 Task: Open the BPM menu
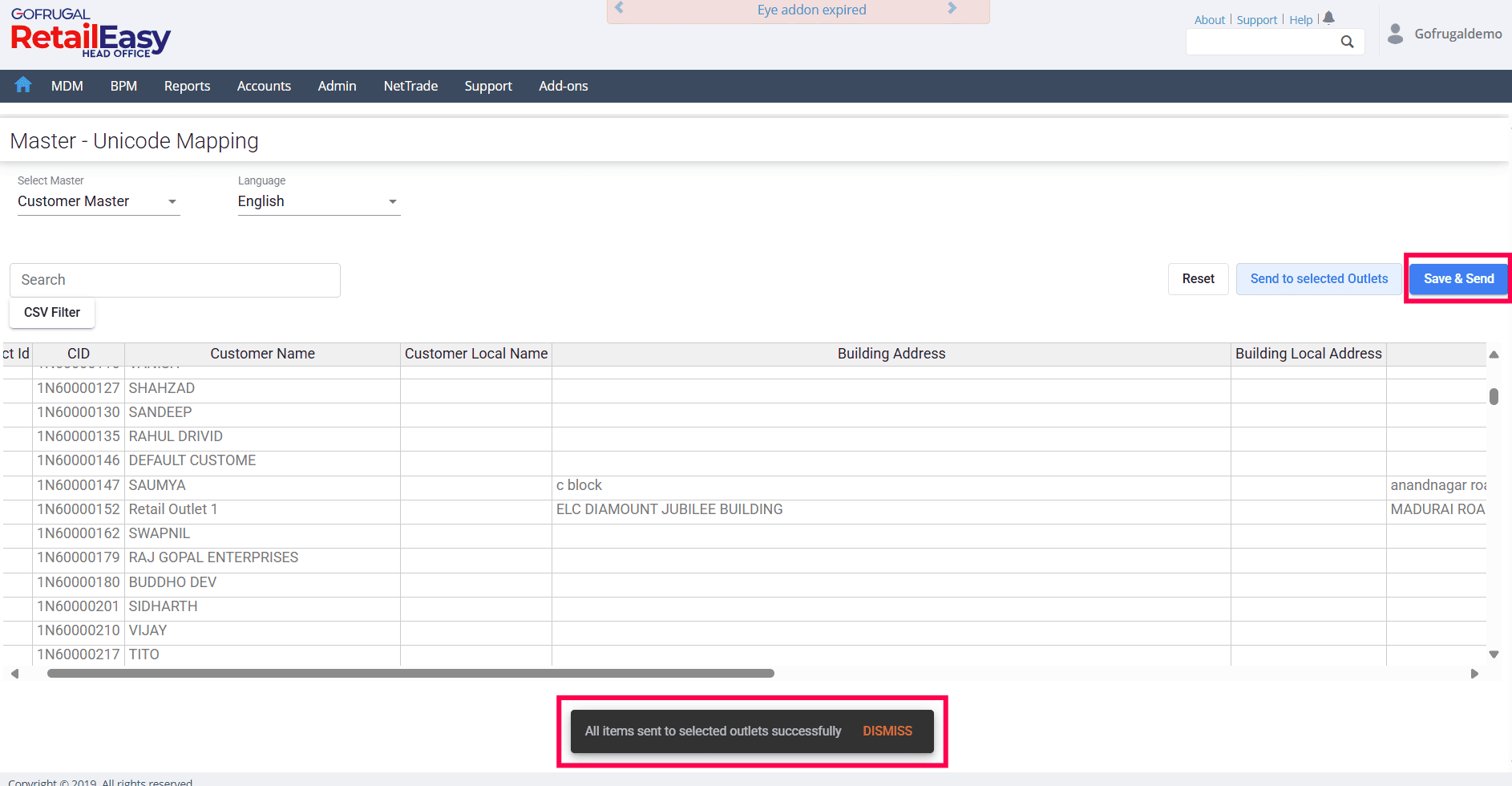[123, 86]
